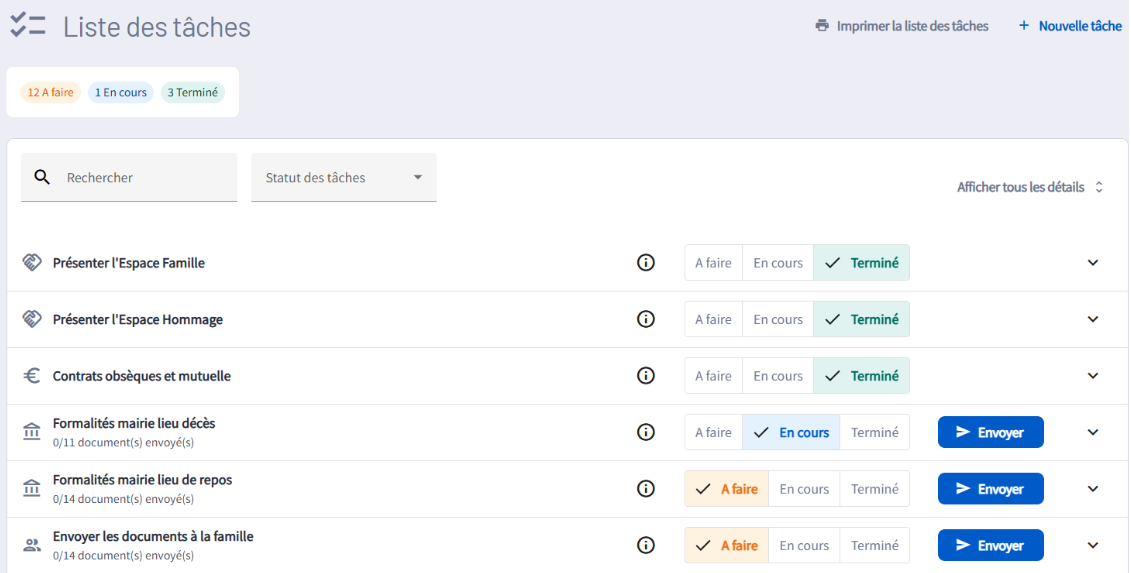
Task: Expand all details with Afficher tous les détails
Action: (x=1029, y=187)
